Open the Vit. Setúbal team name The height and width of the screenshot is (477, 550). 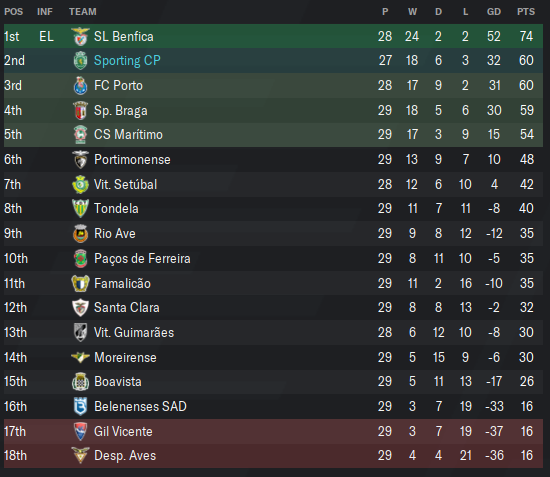125,184
